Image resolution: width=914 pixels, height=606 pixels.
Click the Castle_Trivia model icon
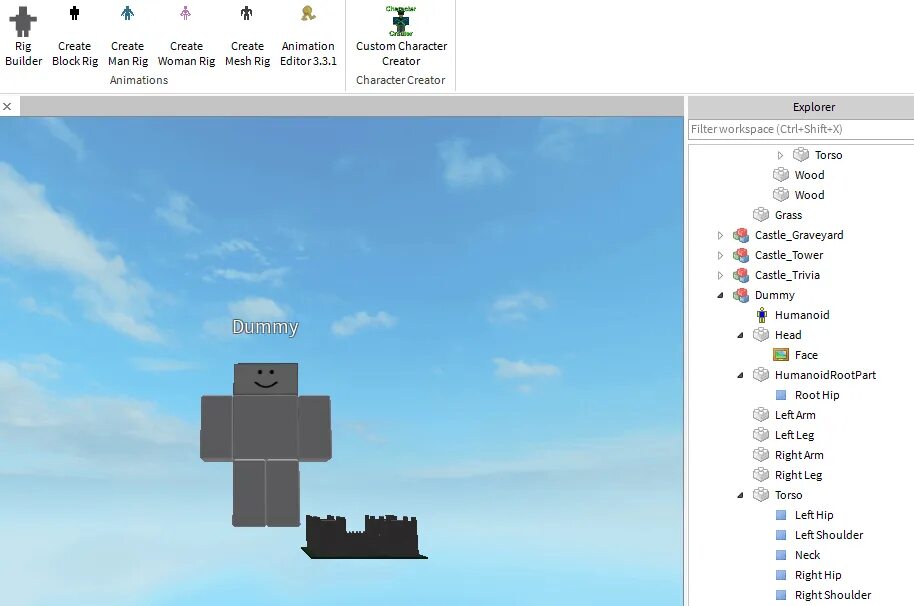click(x=741, y=275)
